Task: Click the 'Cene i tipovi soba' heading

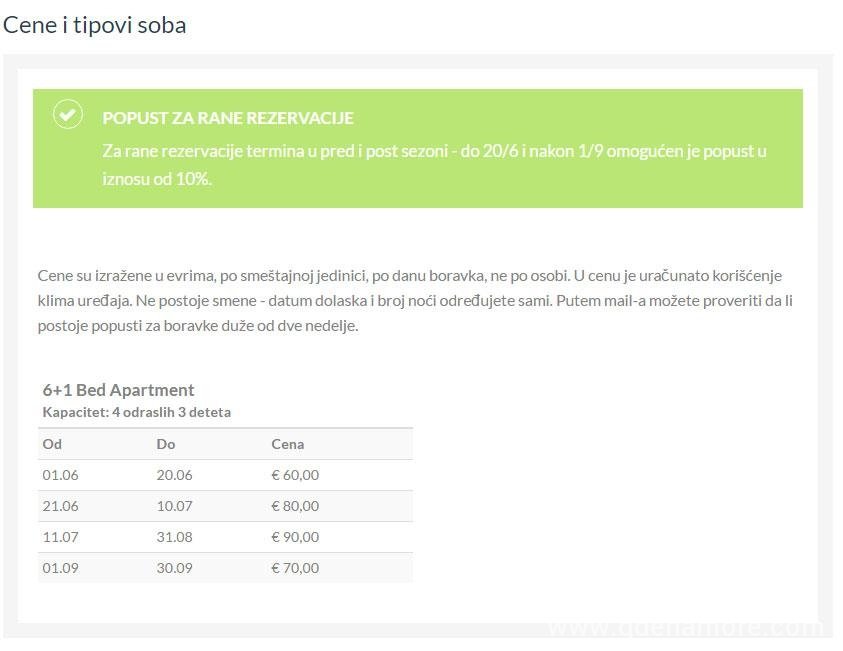Action: pyautogui.click(x=95, y=25)
